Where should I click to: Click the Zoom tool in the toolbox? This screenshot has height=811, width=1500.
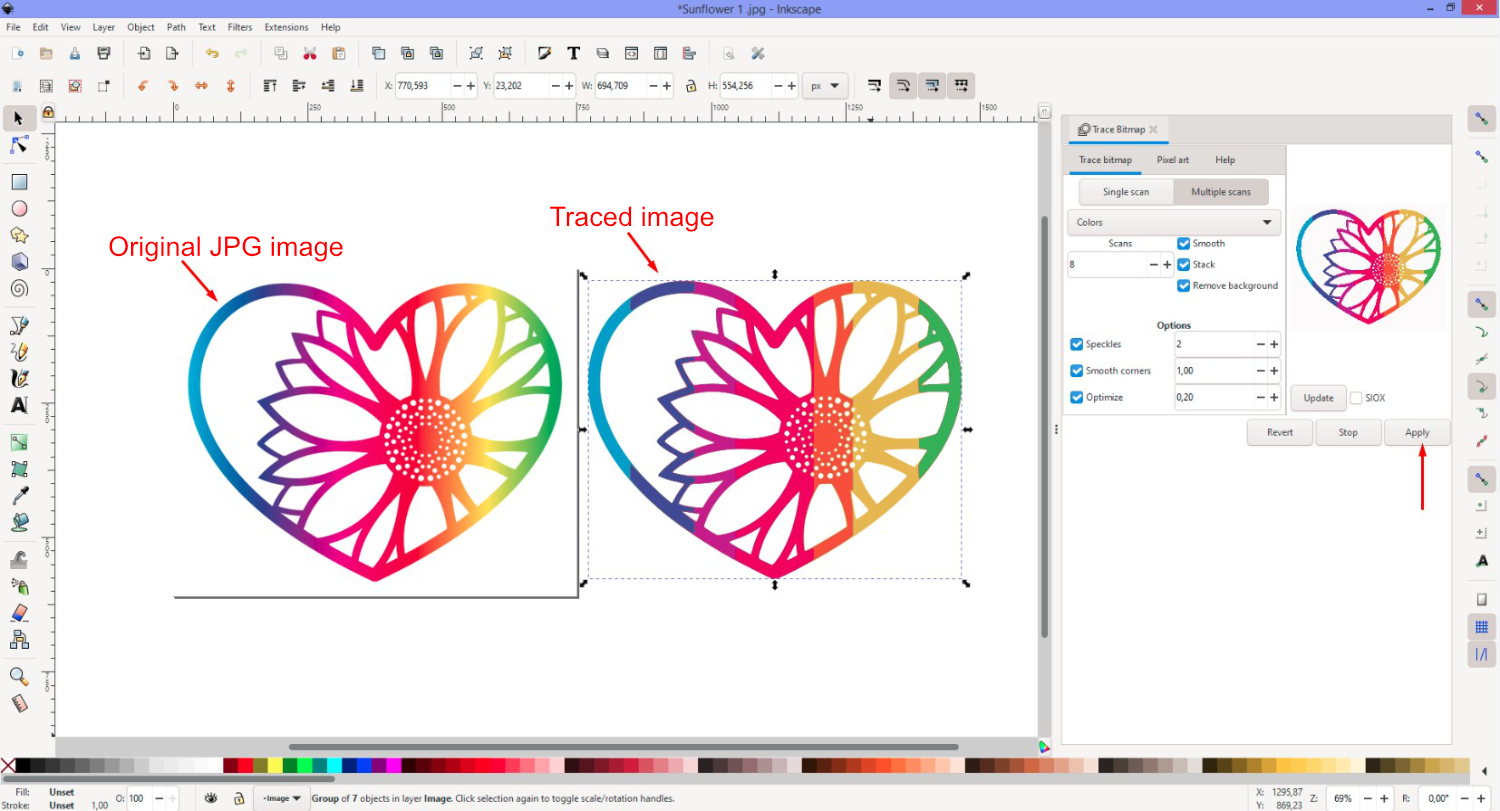click(x=19, y=678)
